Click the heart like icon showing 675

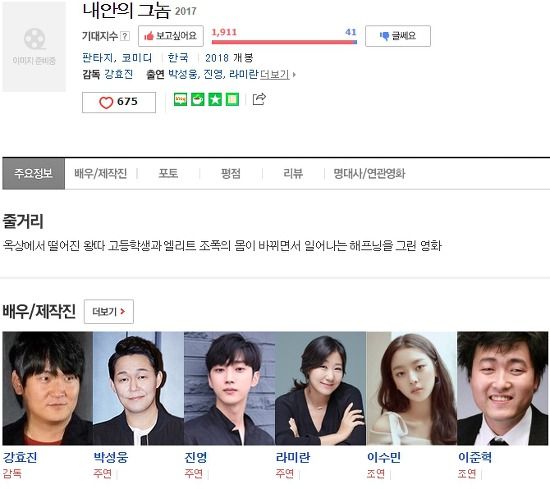point(106,102)
